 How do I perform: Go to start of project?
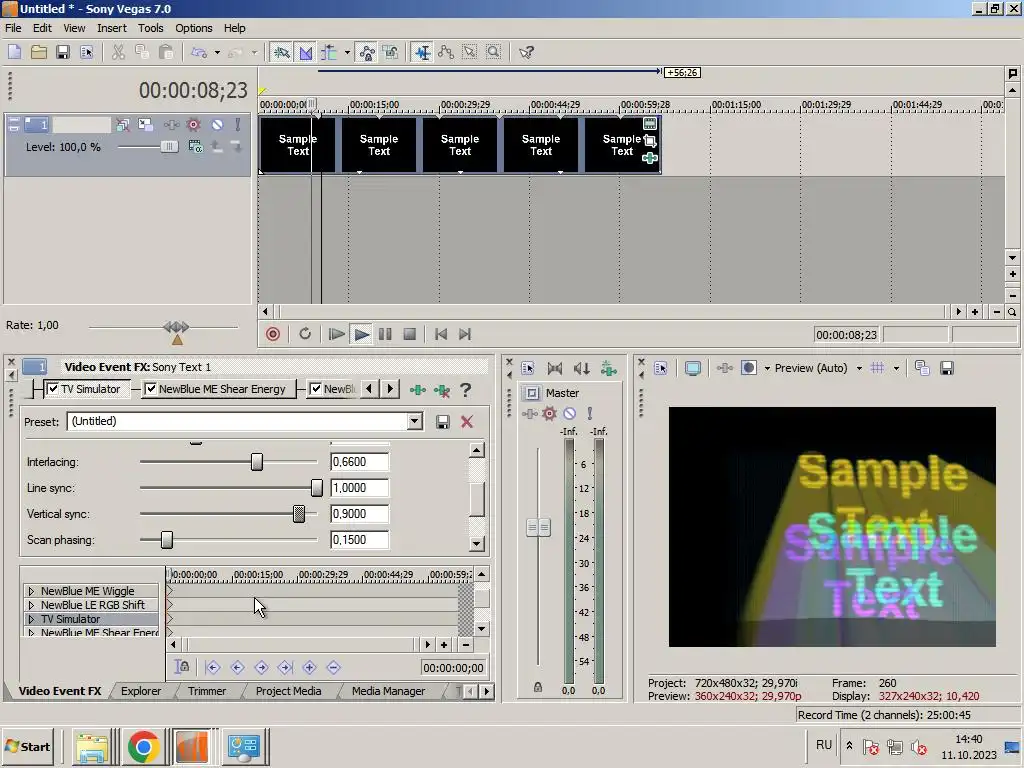[x=441, y=334]
